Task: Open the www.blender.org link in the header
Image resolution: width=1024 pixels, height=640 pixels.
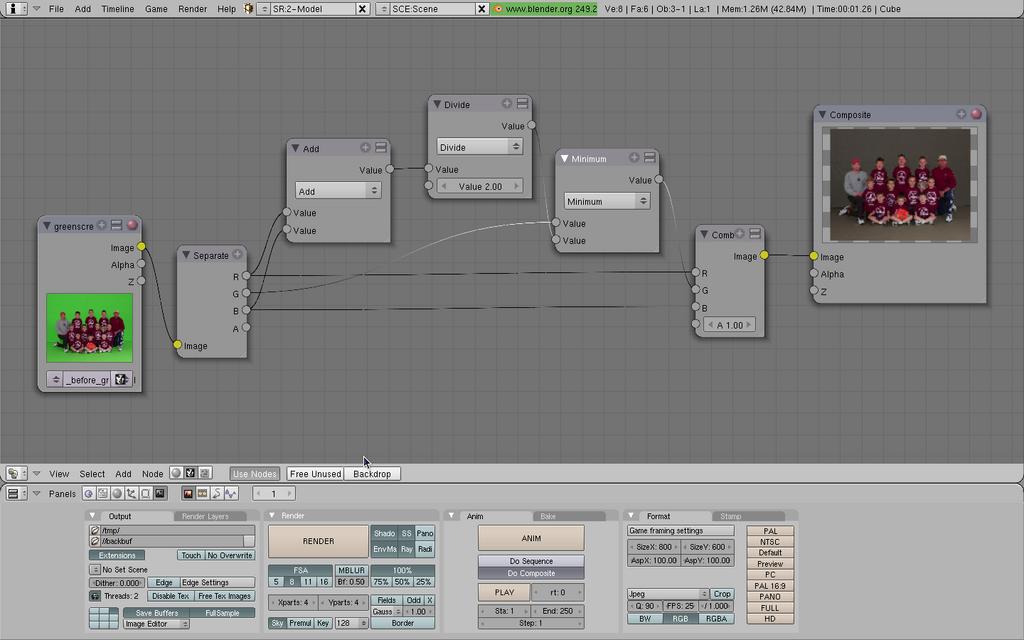Action: point(544,9)
